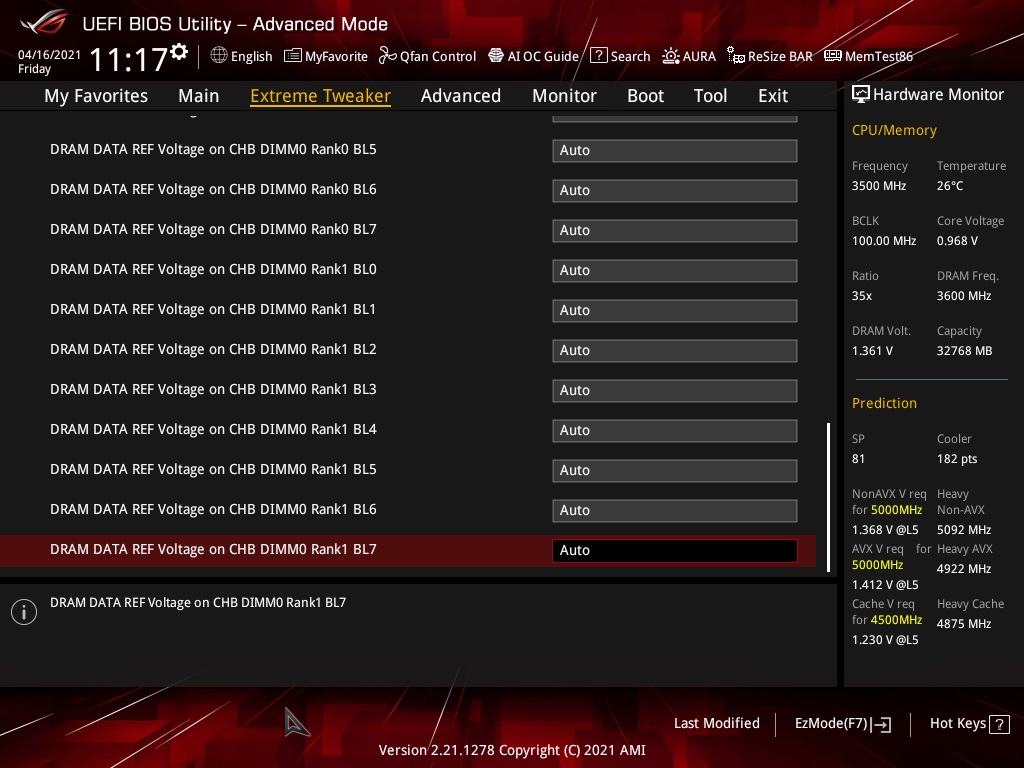Edit the Rank0 BL5 voltage Auto field
Image resolution: width=1024 pixels, height=768 pixels.
tap(675, 150)
